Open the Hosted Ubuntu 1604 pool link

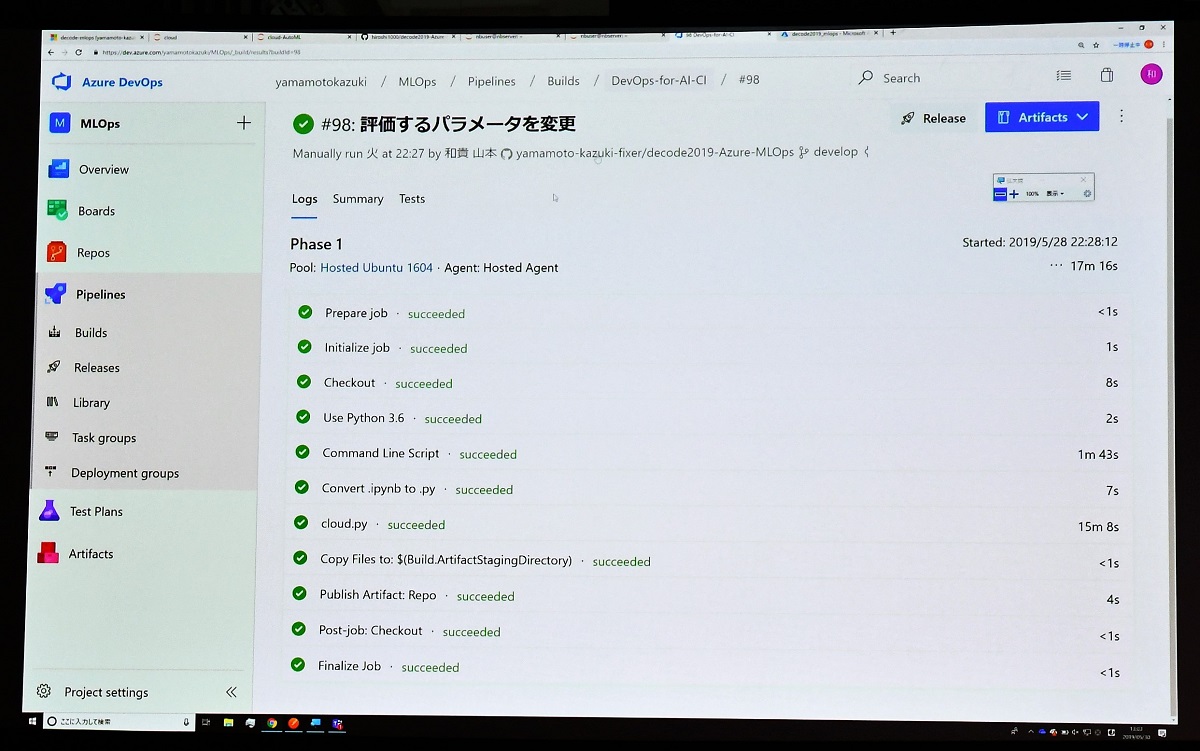pos(376,268)
